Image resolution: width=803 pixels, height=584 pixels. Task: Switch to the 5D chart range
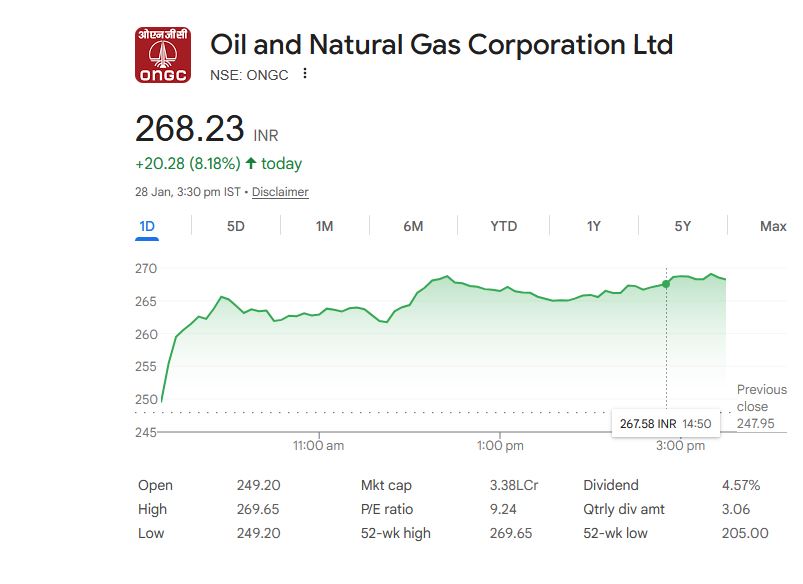236,226
